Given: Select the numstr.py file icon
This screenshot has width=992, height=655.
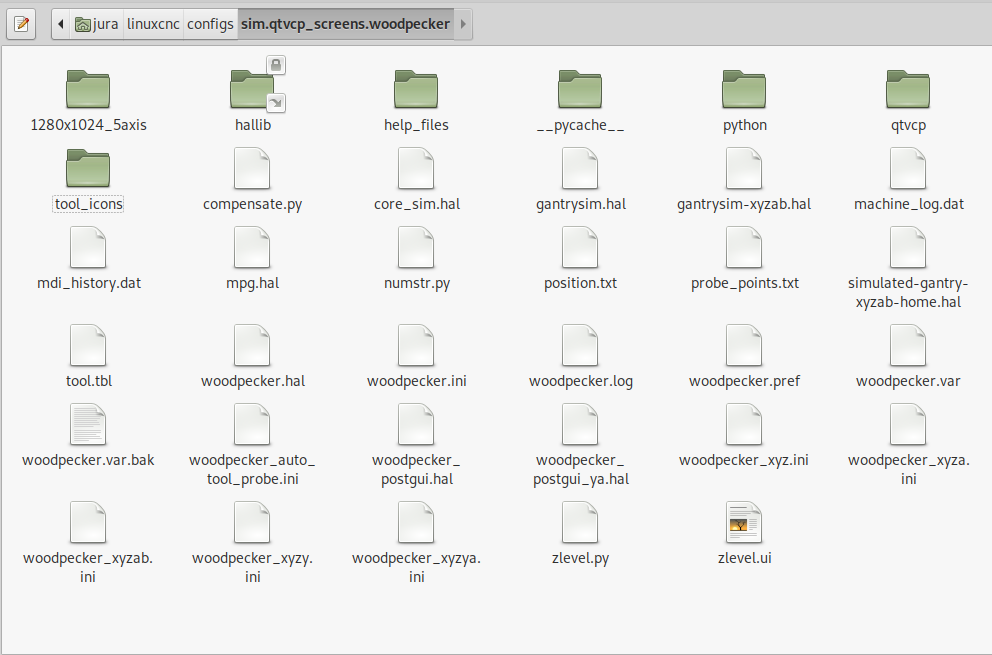Looking at the screenshot, I should click(x=416, y=247).
